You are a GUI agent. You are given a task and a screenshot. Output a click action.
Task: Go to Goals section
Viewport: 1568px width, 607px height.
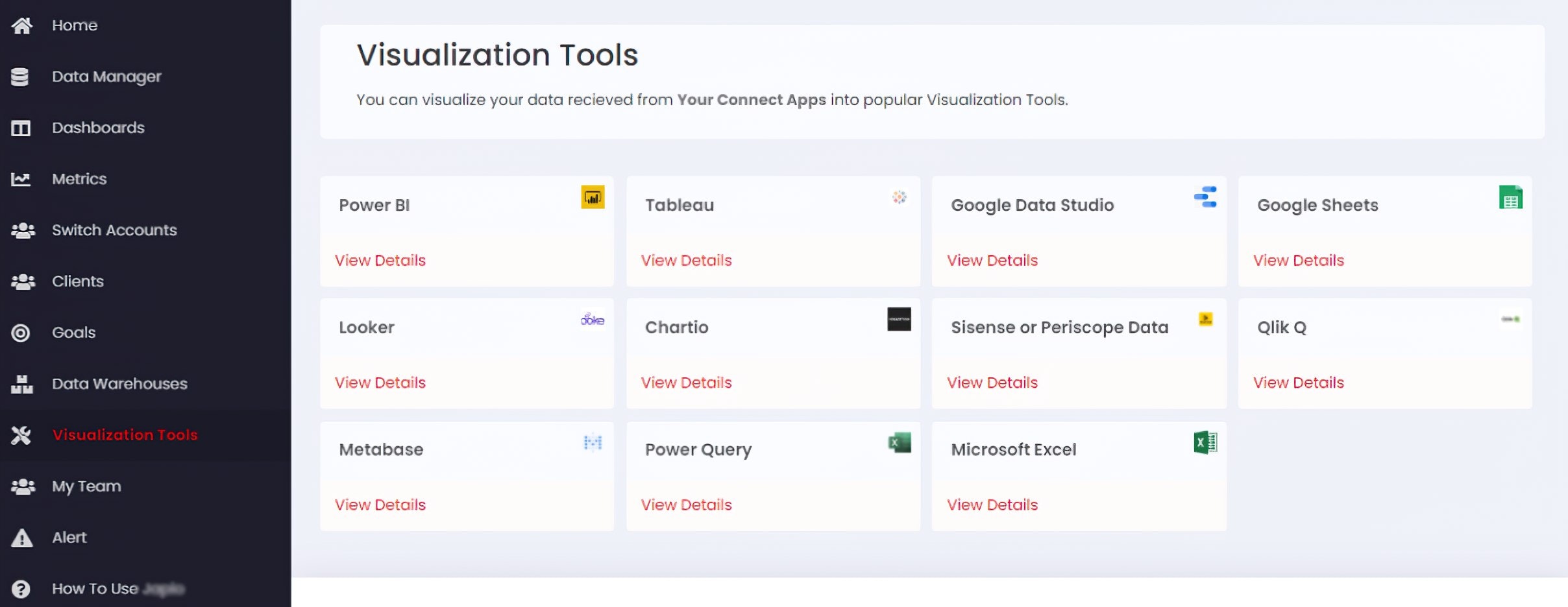tap(74, 333)
